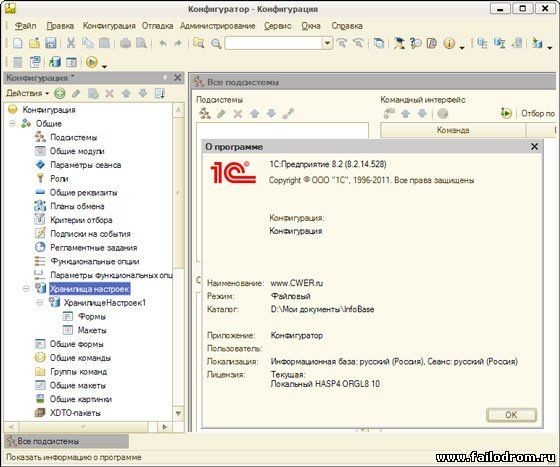Click the Move up arrow in Командный интерфейс toolbar

[x=405, y=114]
